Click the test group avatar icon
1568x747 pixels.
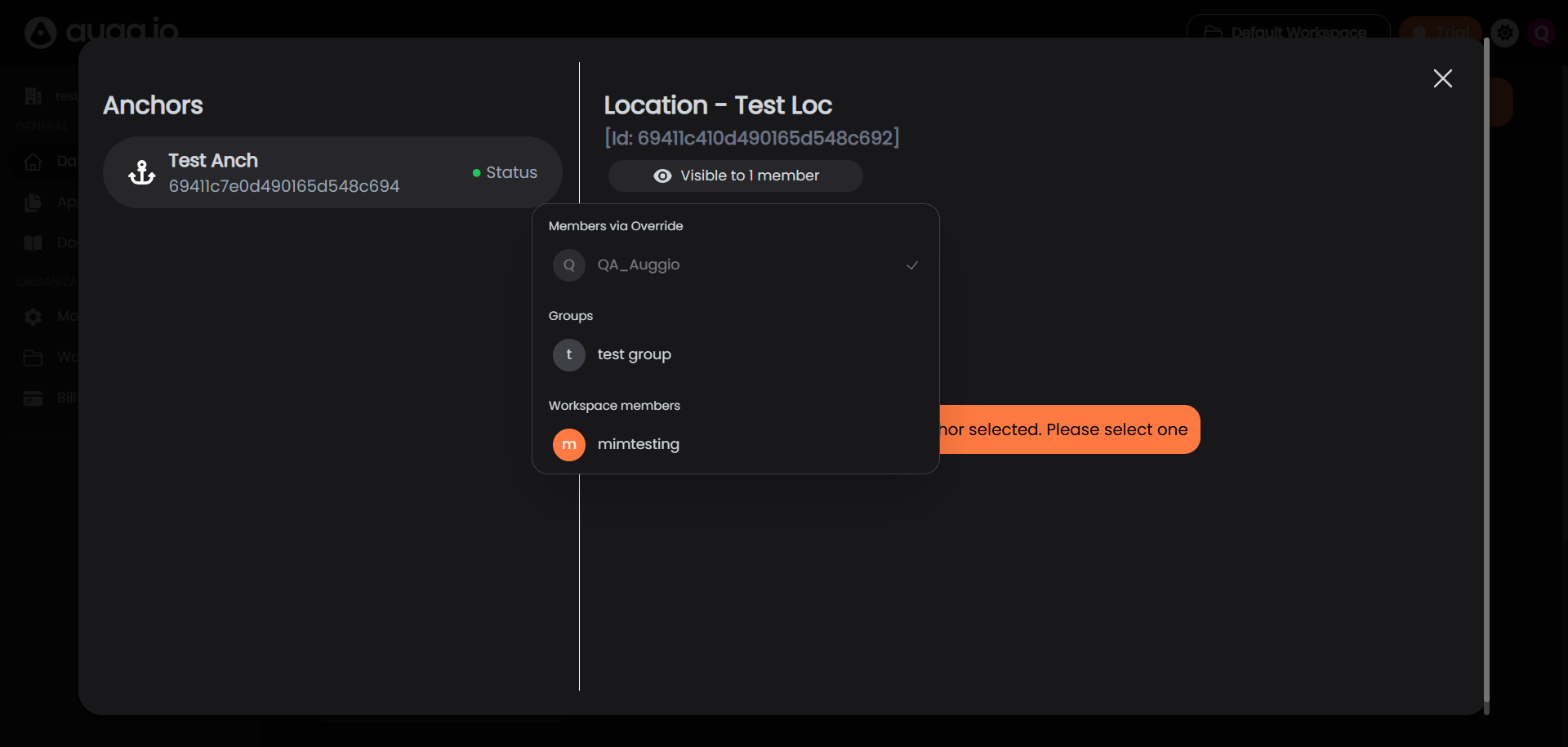point(569,355)
